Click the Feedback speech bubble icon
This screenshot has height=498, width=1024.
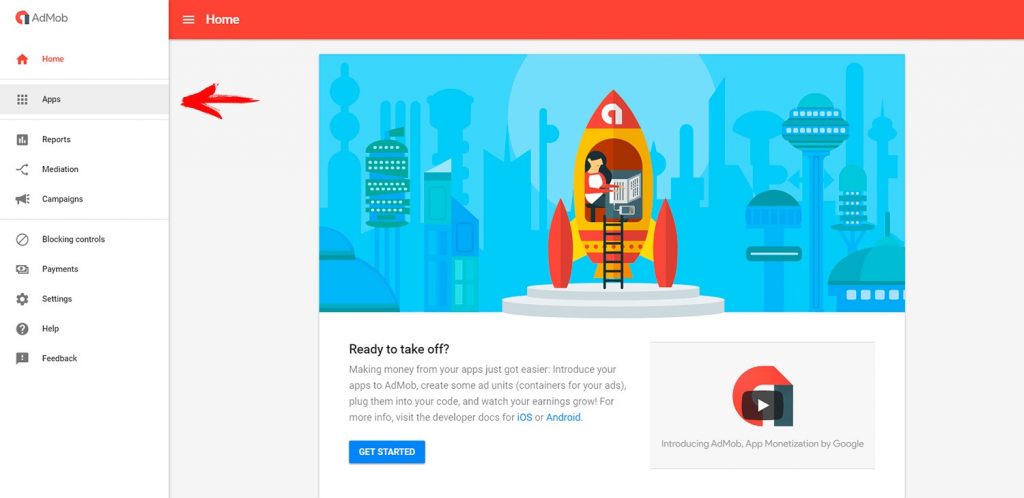22,358
